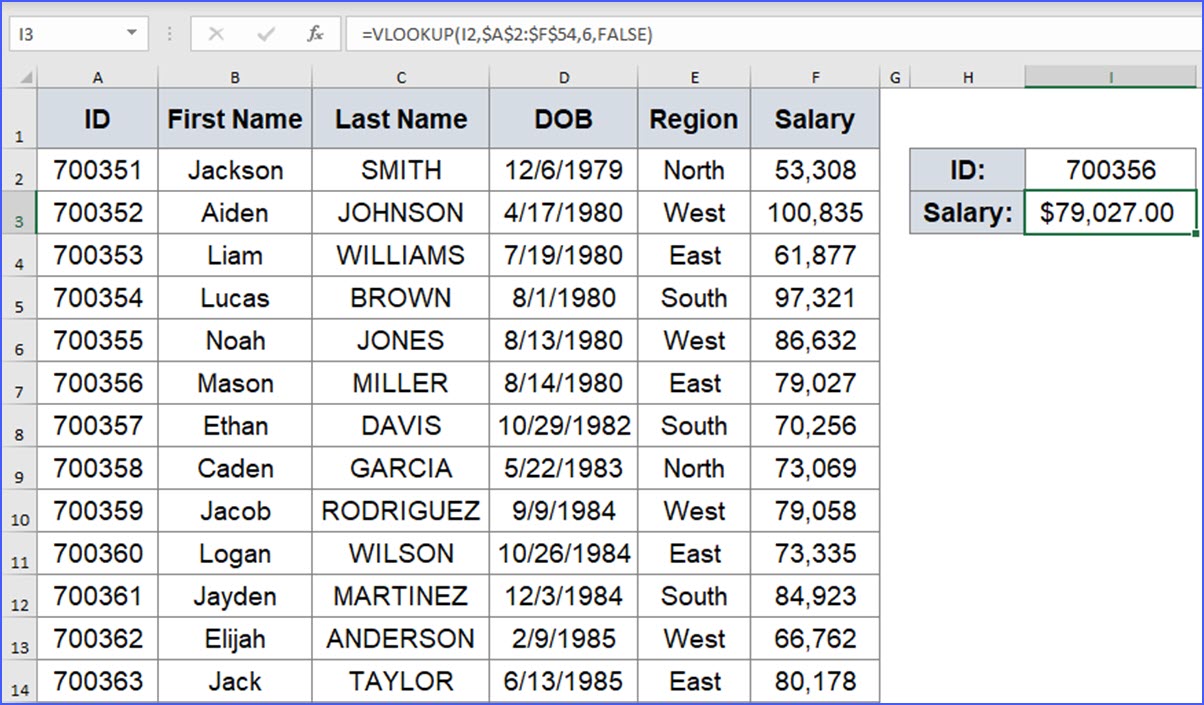The height and width of the screenshot is (705, 1204).
Task: Select the cell showing $79,027.00
Action: pyautogui.click(x=1110, y=212)
